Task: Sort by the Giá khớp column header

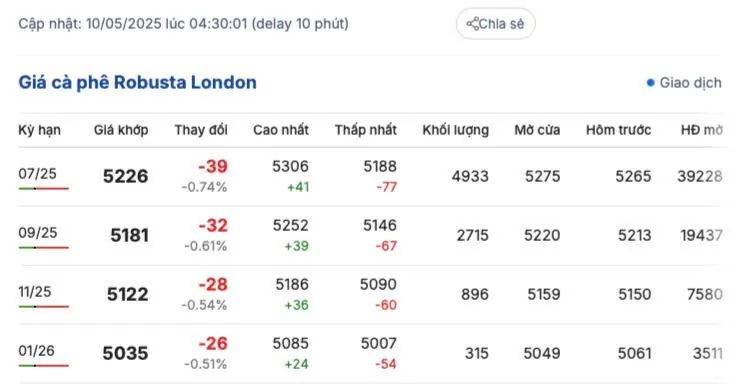Action: [121, 130]
